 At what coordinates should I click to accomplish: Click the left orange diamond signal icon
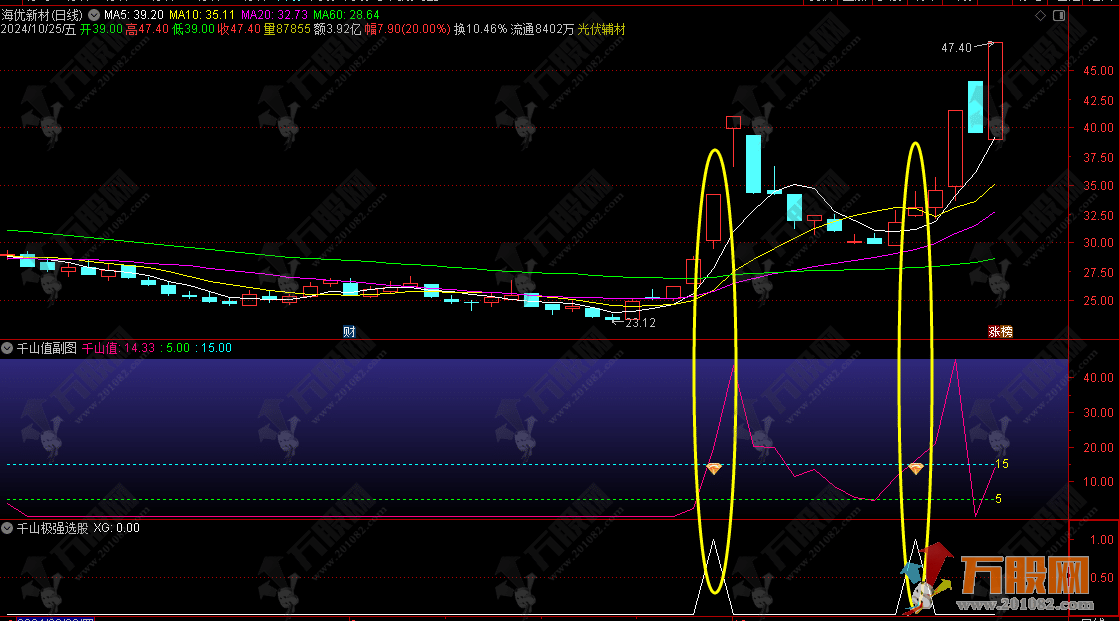pyautogui.click(x=714, y=469)
